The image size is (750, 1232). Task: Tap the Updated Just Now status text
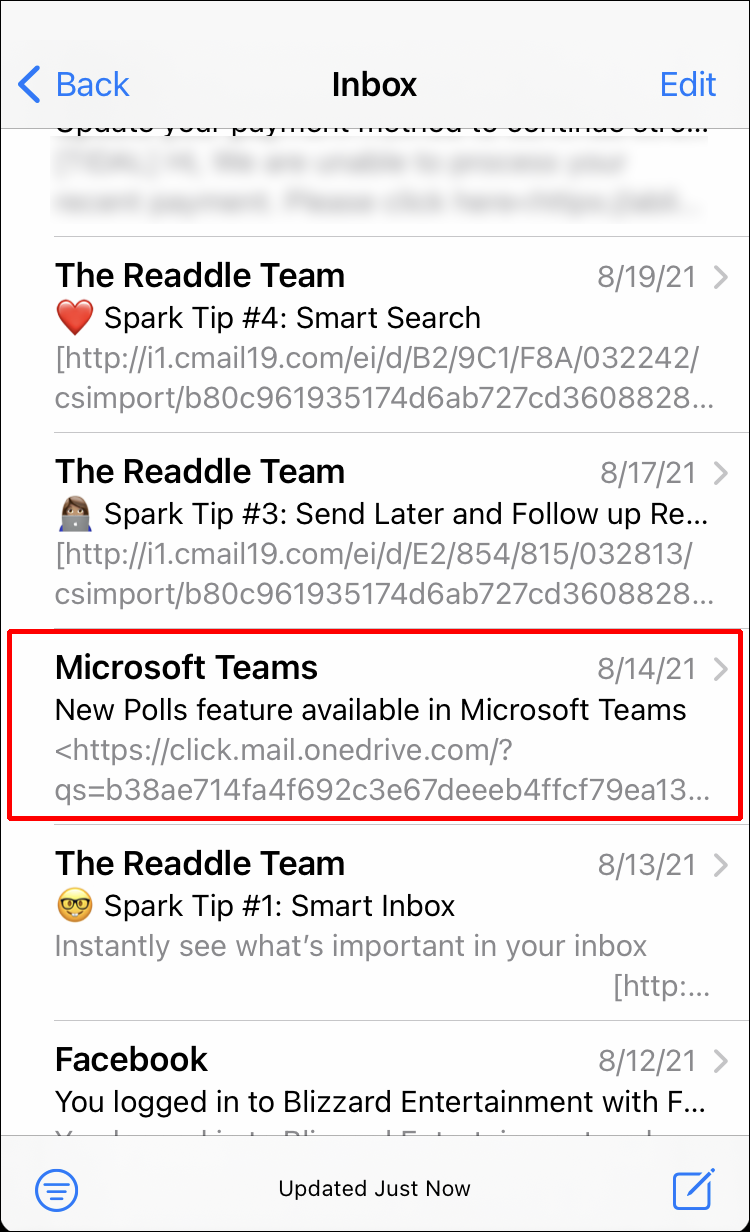click(x=374, y=1189)
